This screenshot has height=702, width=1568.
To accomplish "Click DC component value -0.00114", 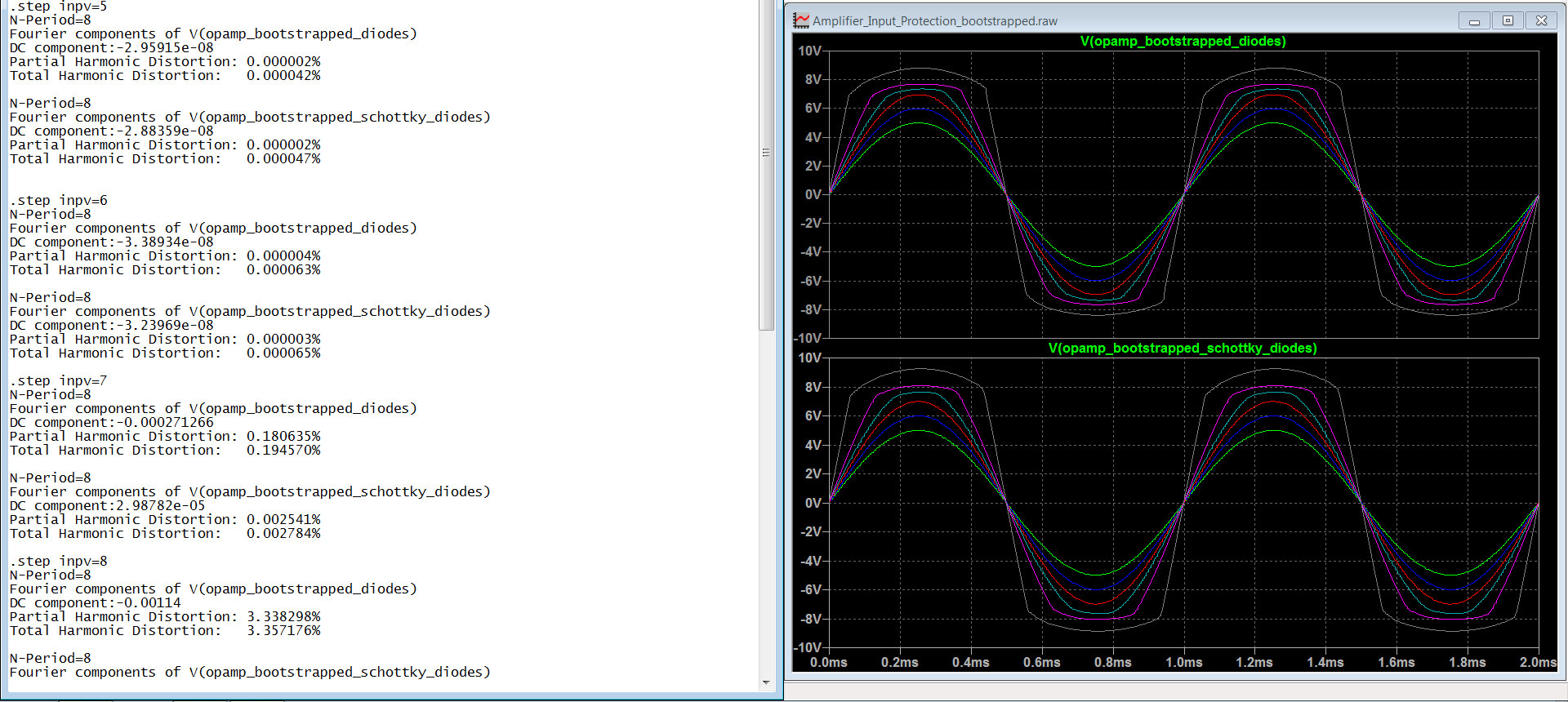I will (x=149, y=602).
